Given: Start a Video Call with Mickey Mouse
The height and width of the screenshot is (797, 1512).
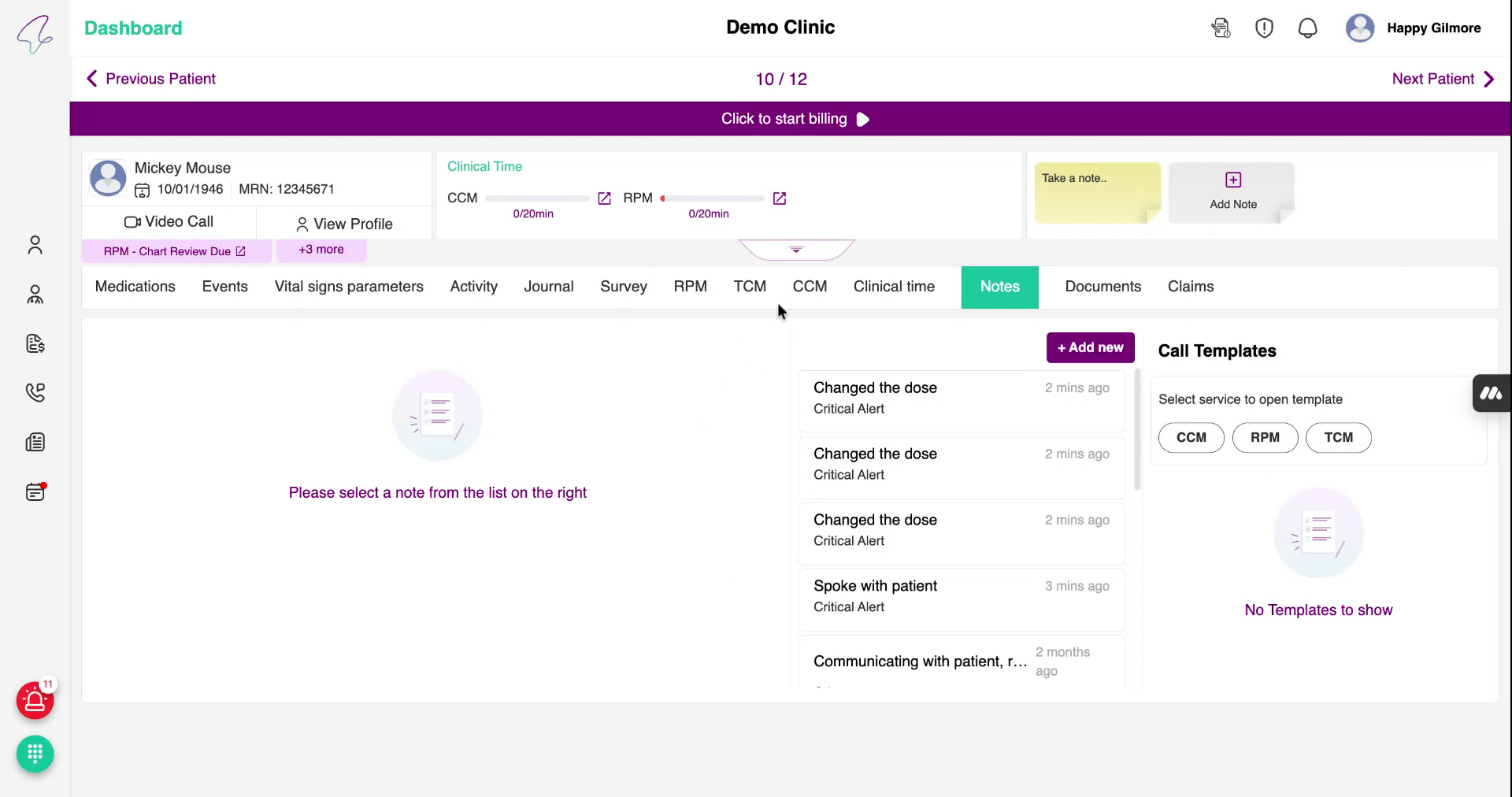Looking at the screenshot, I should click(x=169, y=221).
